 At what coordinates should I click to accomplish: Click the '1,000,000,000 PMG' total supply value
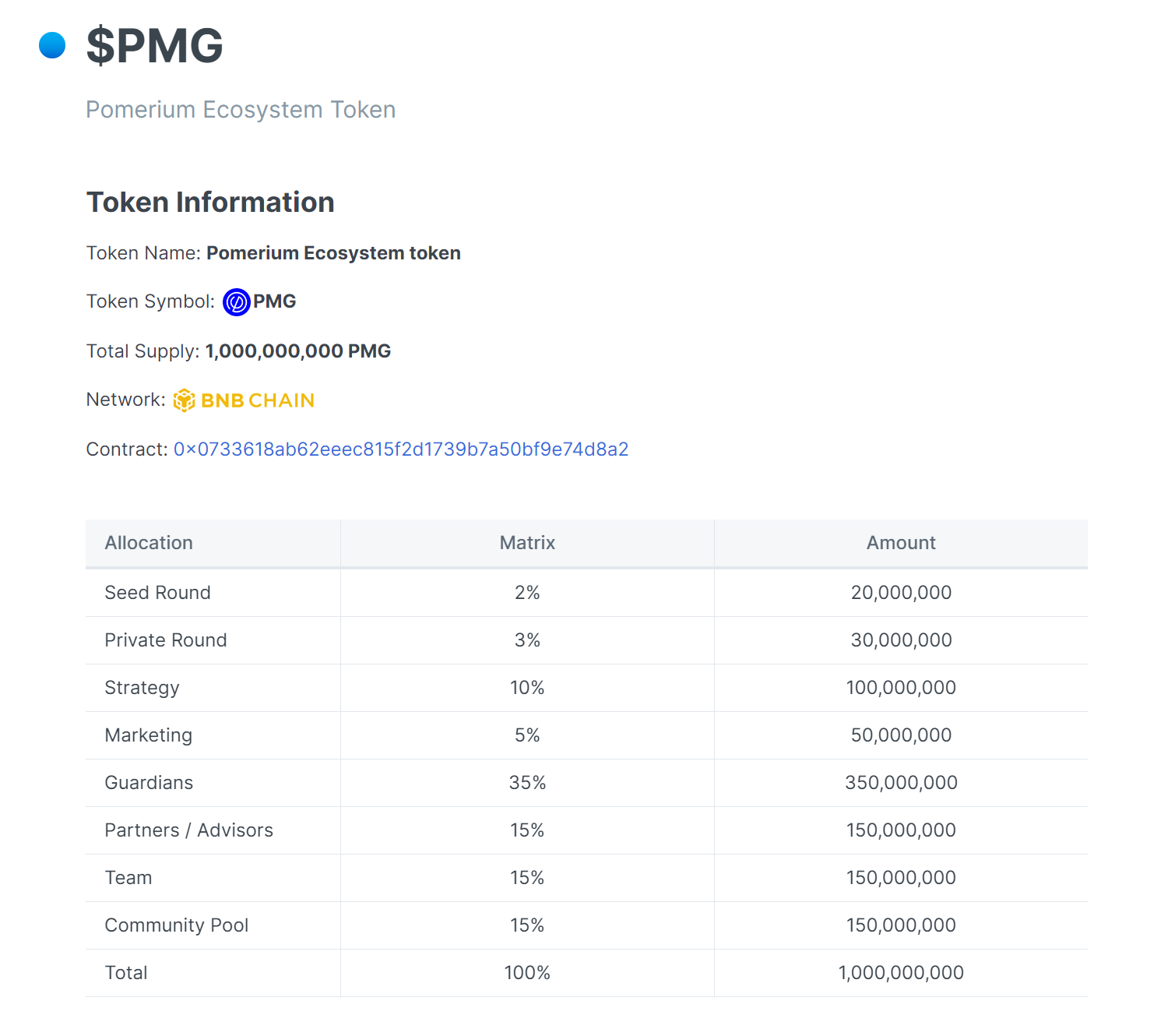pos(298,351)
